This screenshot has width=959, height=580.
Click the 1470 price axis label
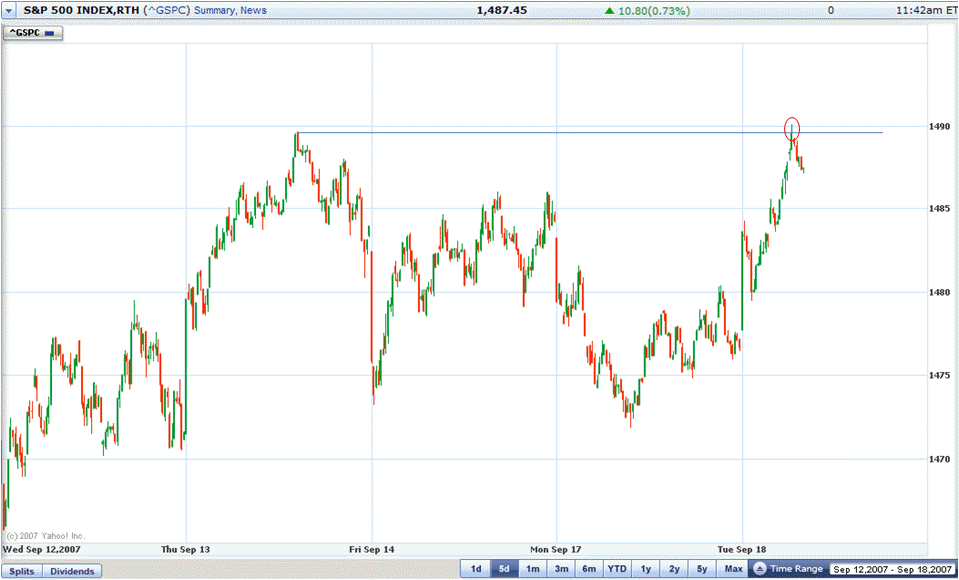940,459
